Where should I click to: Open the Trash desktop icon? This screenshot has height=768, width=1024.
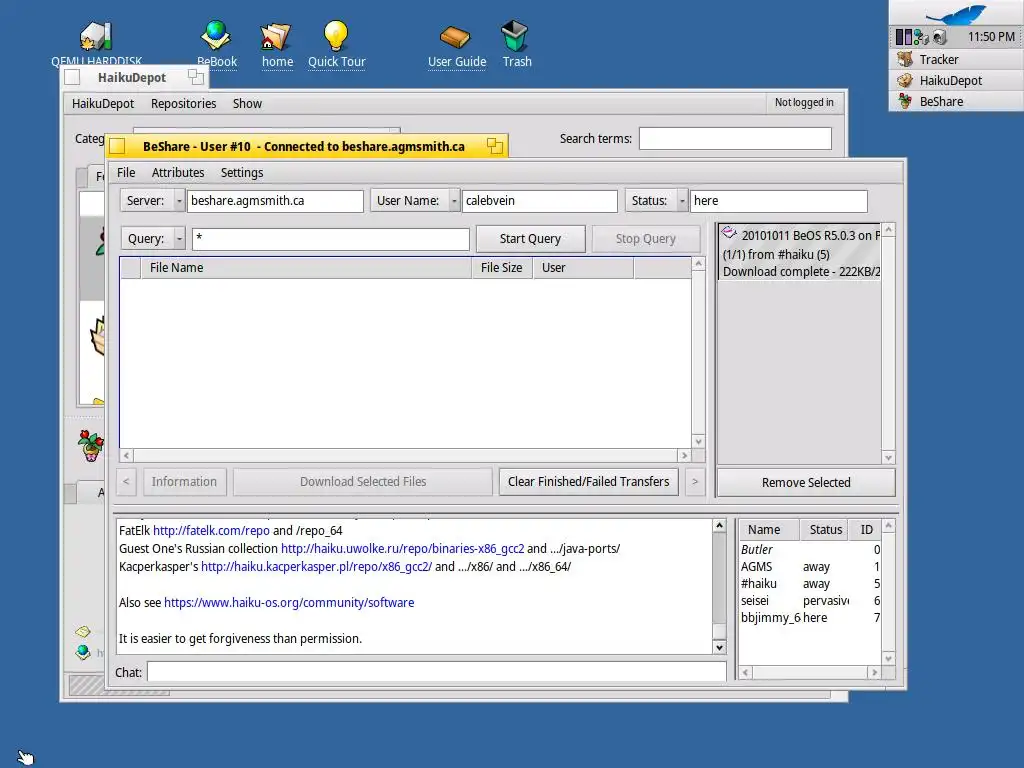tap(515, 36)
